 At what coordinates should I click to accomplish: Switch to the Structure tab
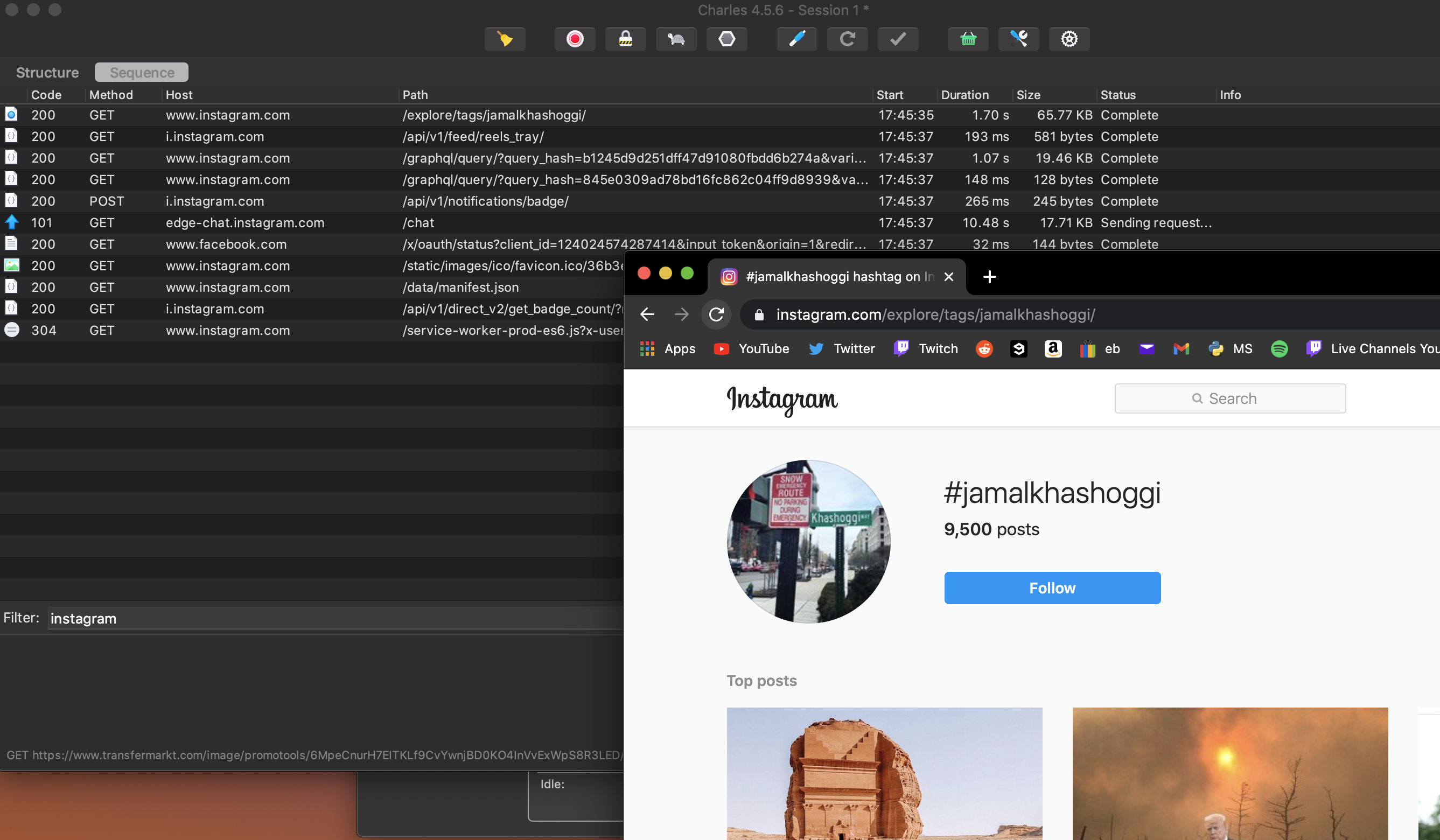pos(47,73)
